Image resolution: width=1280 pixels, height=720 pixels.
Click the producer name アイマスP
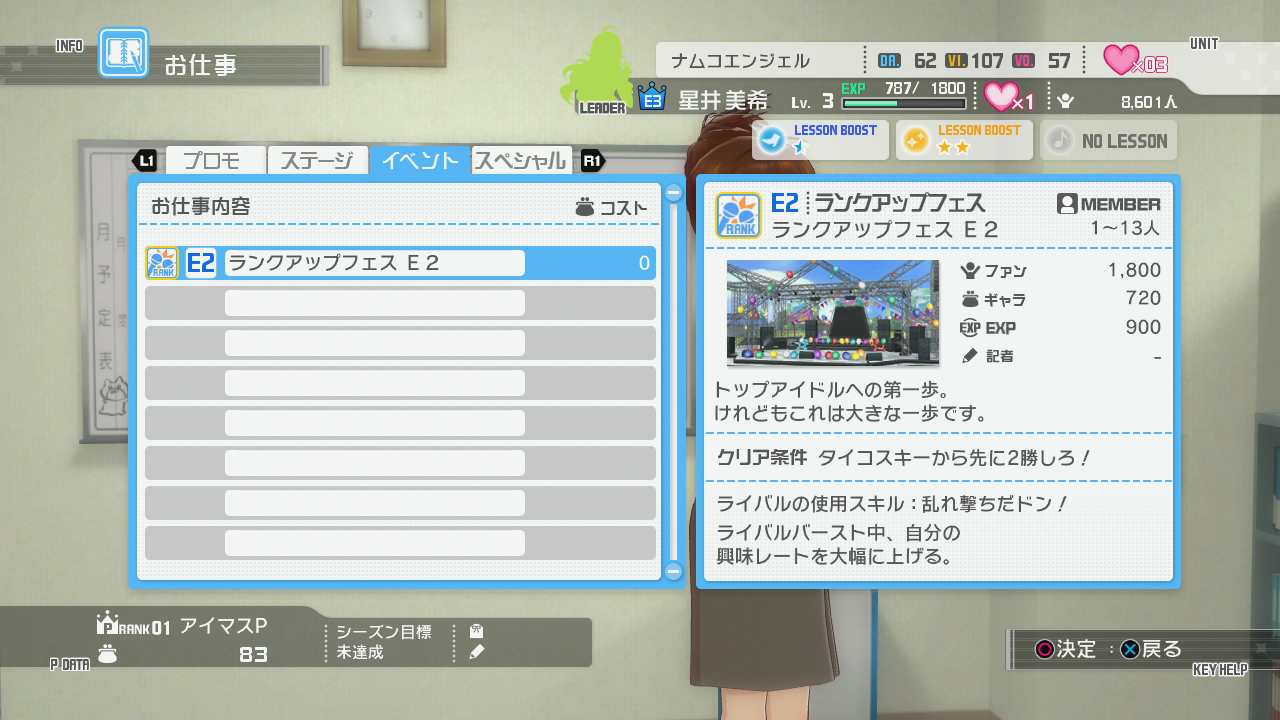click(x=224, y=626)
